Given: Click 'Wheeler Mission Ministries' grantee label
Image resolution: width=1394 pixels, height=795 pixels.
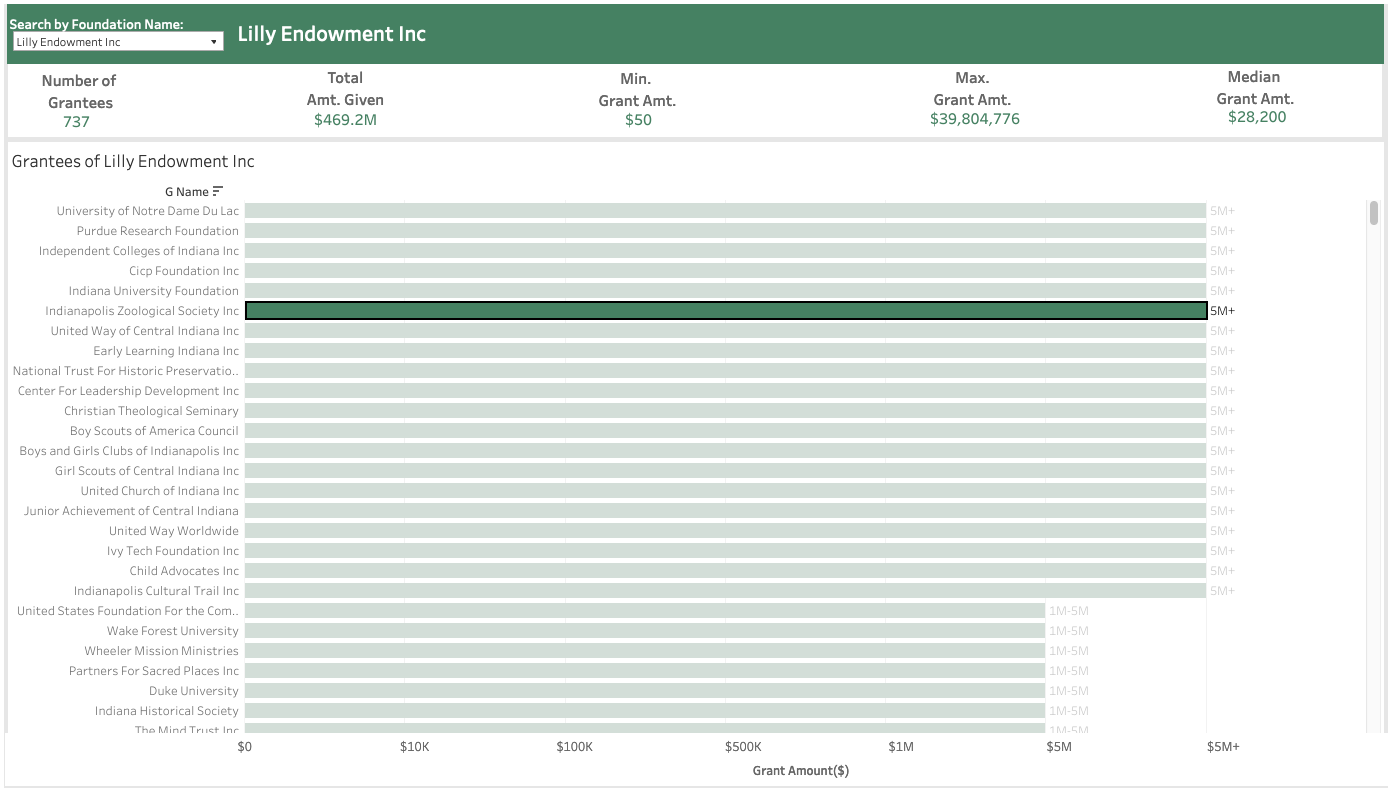Looking at the screenshot, I should click(x=162, y=651).
